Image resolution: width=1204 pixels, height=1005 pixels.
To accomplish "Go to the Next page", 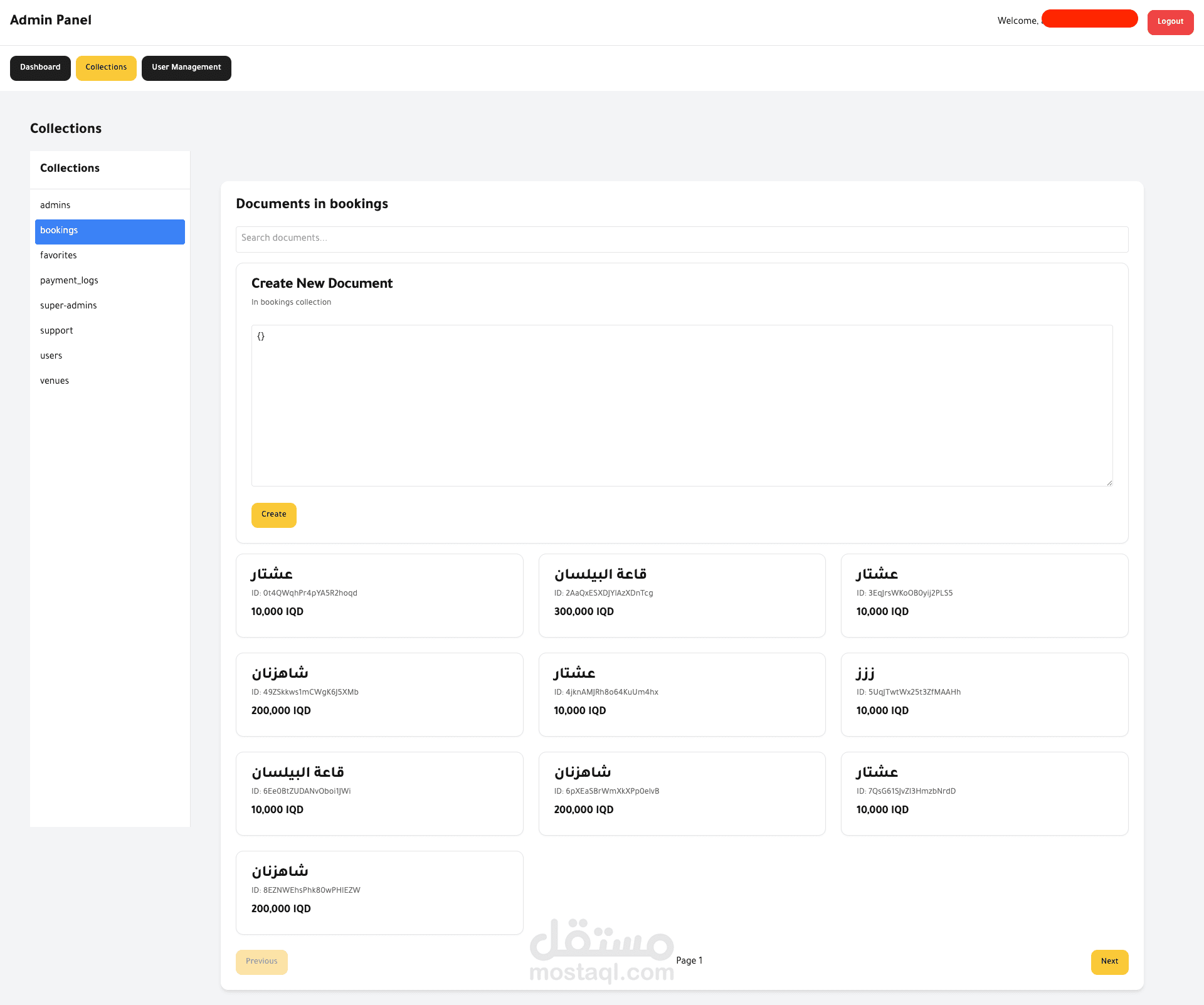I will [1109, 962].
